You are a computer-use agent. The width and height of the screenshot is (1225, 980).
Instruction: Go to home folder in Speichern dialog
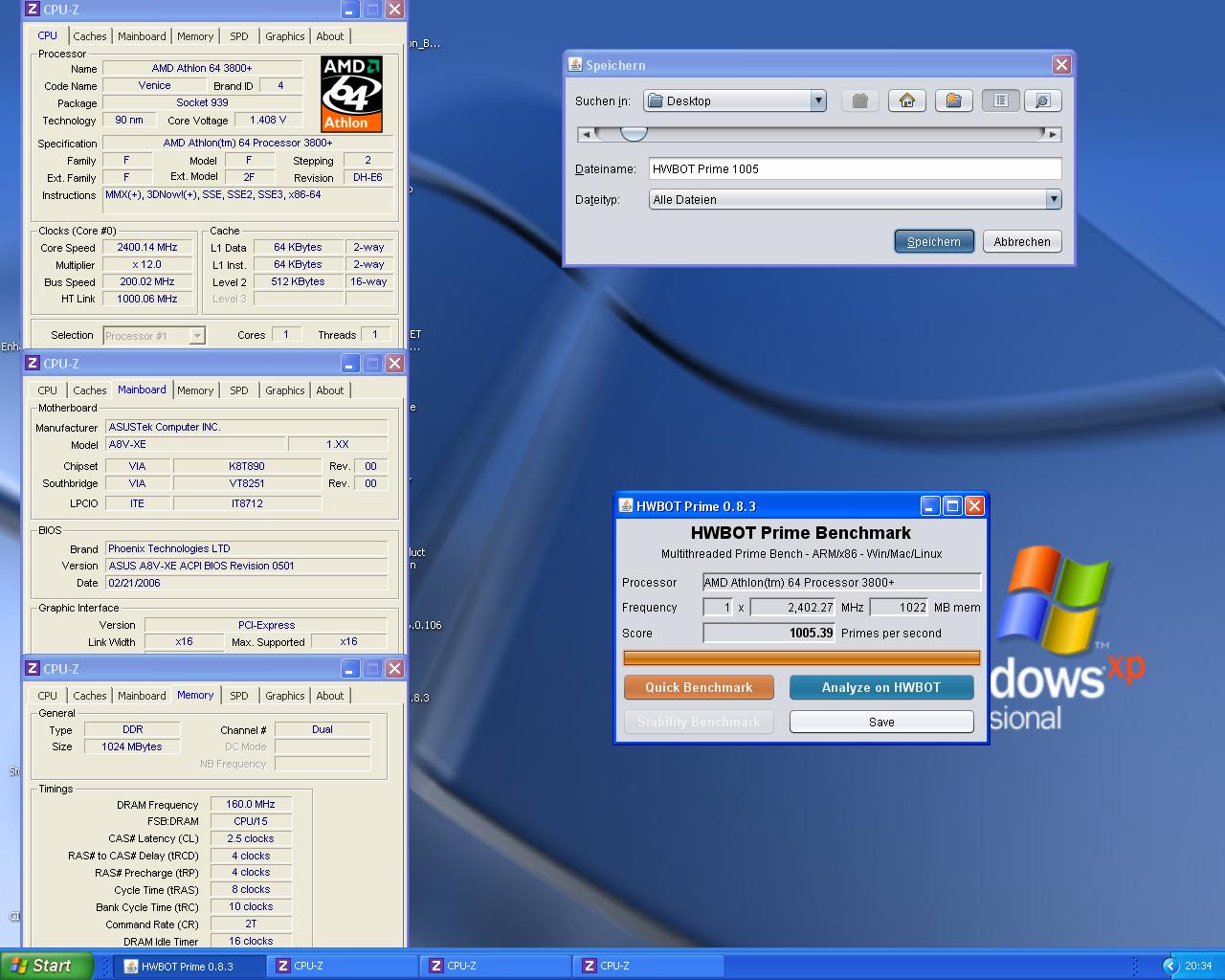tap(906, 100)
